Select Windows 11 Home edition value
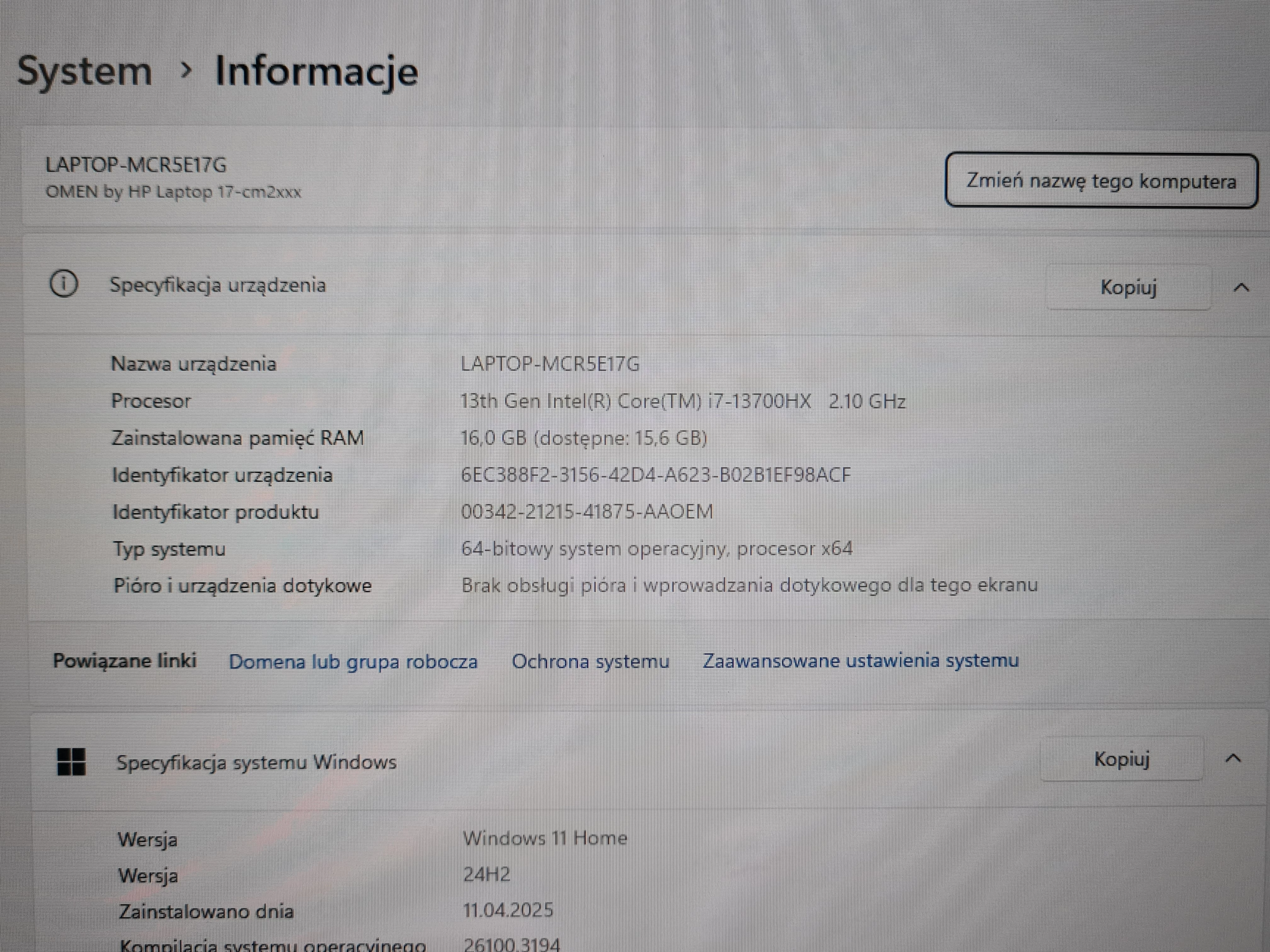The width and height of the screenshot is (1270, 952). pos(545,838)
